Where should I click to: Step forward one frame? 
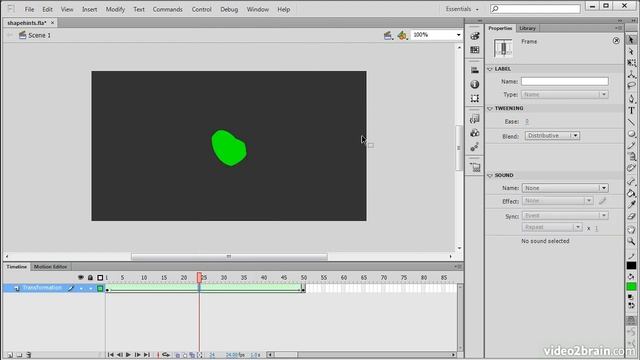138,355
